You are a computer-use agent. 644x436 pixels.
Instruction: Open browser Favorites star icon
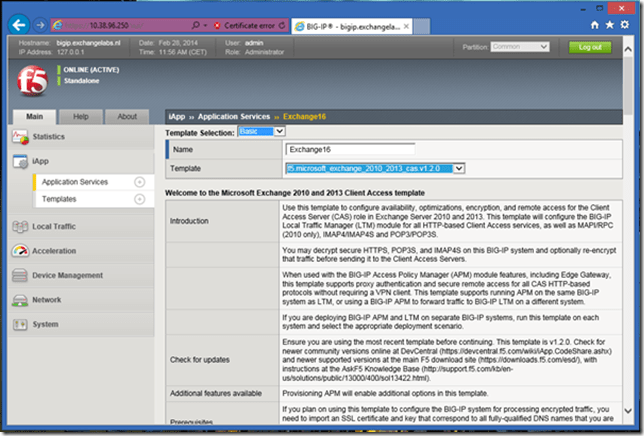(x=614, y=23)
